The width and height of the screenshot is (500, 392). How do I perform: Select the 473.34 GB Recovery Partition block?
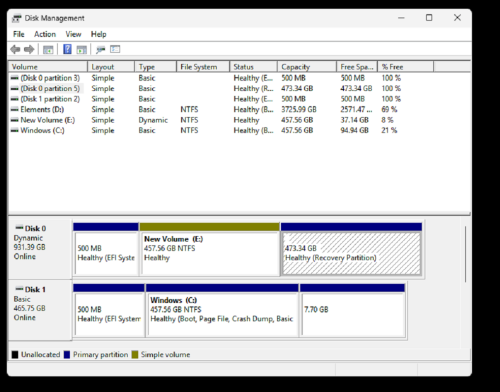click(x=351, y=250)
